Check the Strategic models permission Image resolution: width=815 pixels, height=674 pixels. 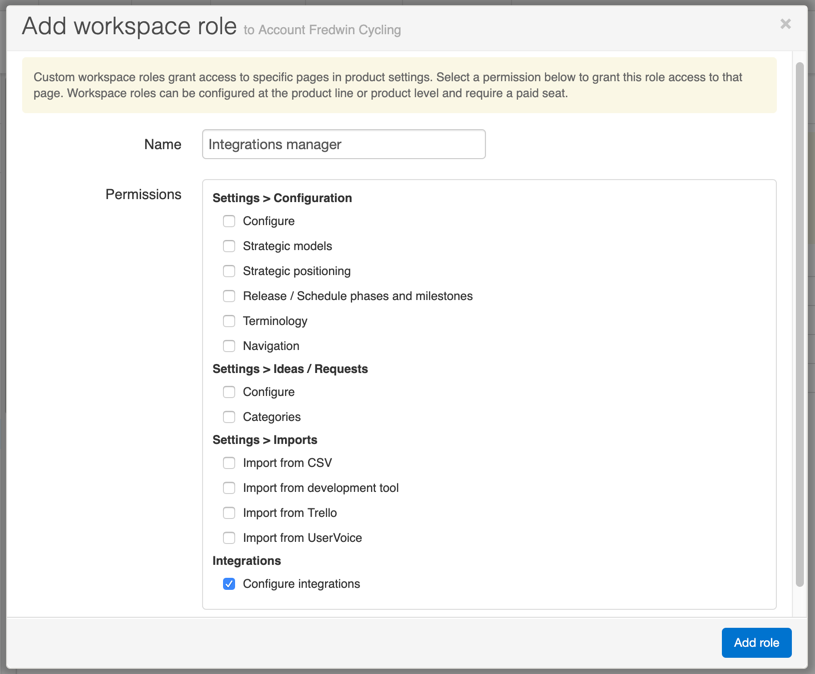click(229, 246)
